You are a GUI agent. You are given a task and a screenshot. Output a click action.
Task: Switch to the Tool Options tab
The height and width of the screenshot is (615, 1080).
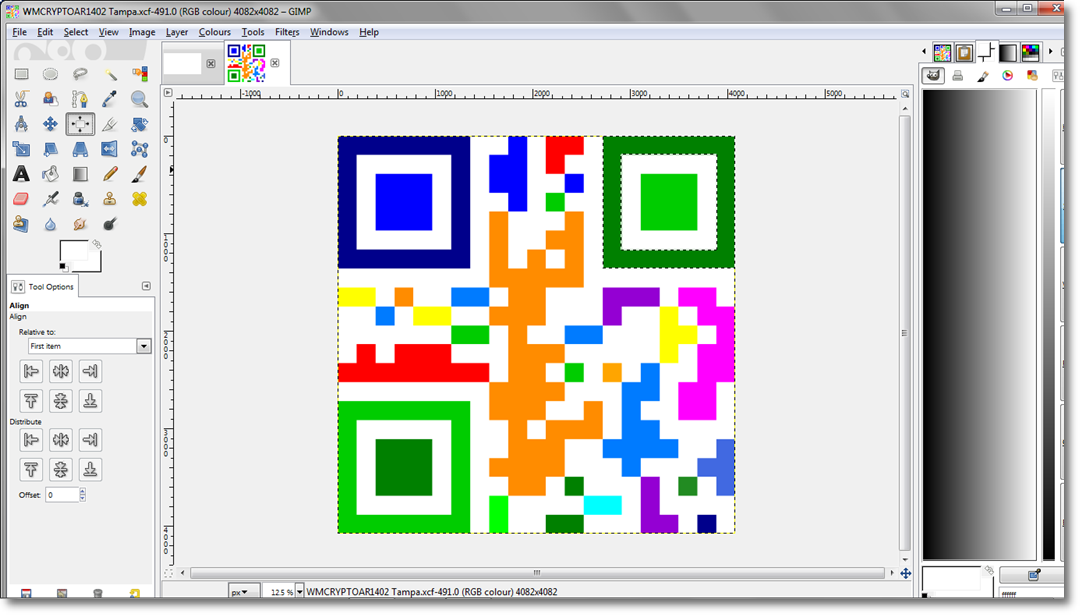[43, 286]
